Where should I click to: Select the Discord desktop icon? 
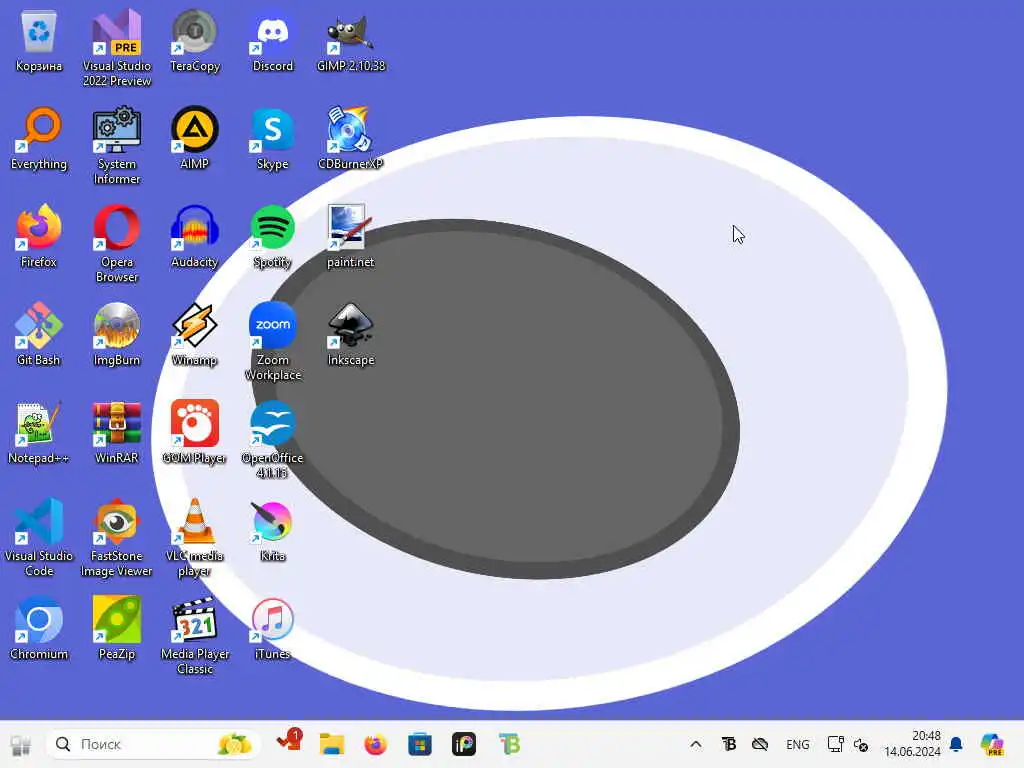[272, 40]
